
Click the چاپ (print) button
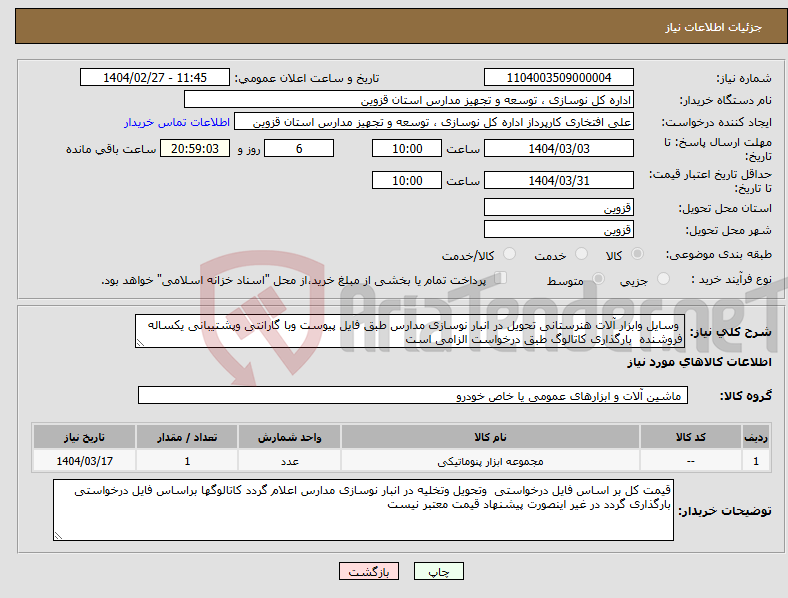(438, 571)
